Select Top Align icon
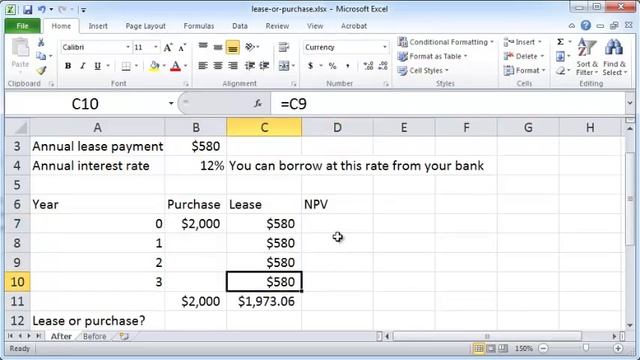This screenshot has height=360, width=640. 203,47
